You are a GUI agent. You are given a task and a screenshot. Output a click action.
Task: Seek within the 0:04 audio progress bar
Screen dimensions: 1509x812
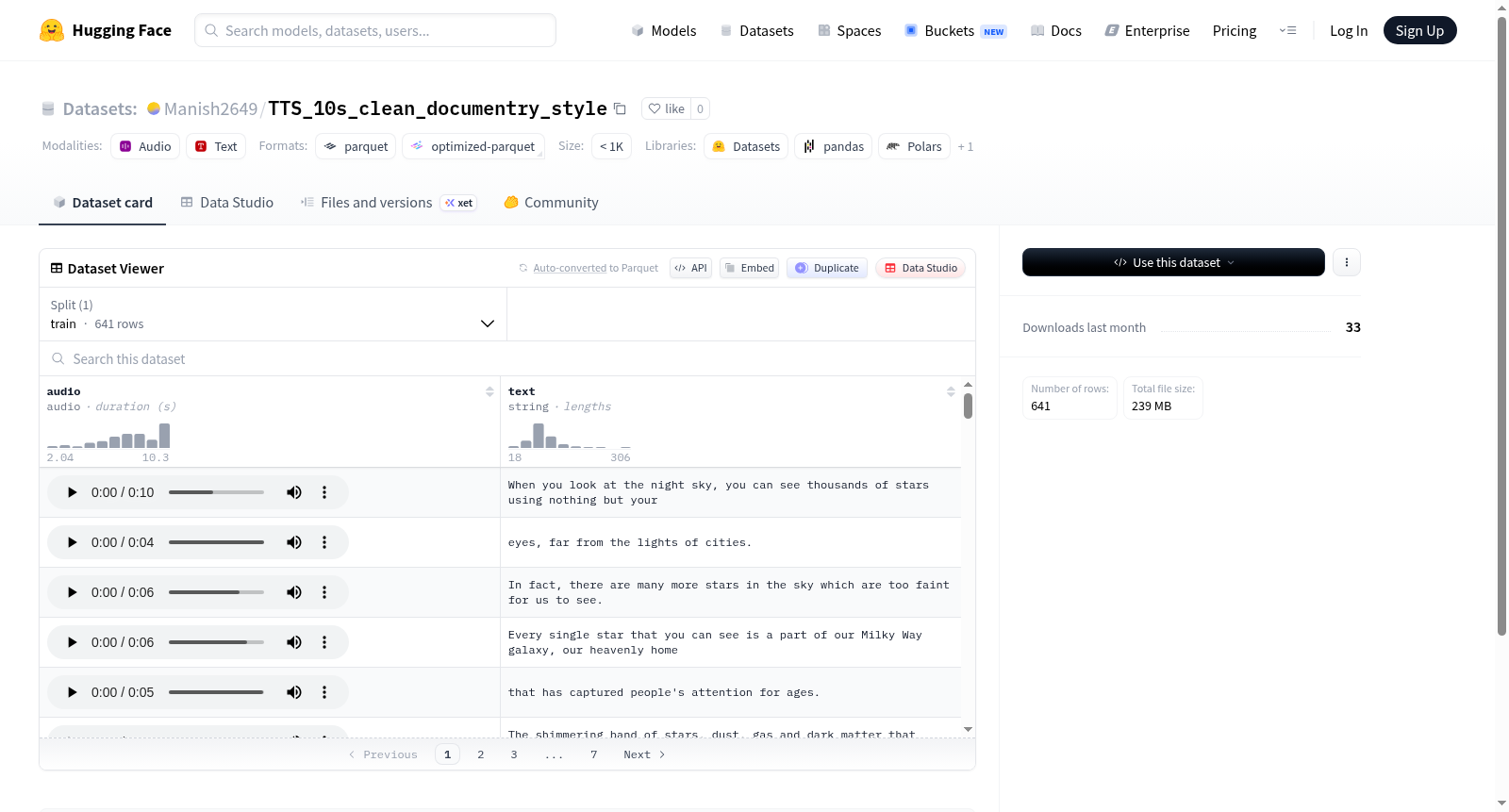click(x=216, y=542)
